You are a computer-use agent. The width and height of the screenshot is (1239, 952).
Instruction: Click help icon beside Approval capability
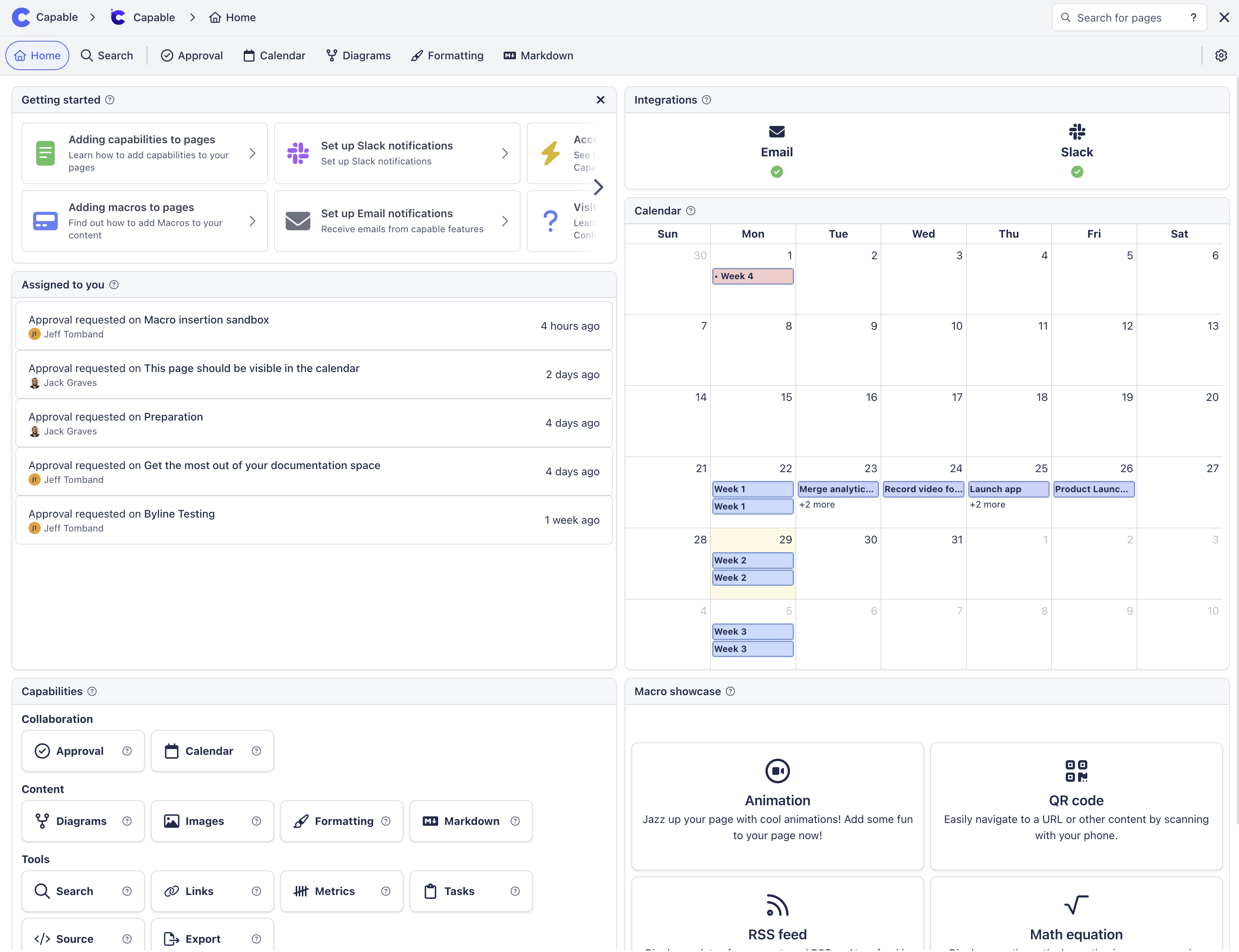point(127,751)
